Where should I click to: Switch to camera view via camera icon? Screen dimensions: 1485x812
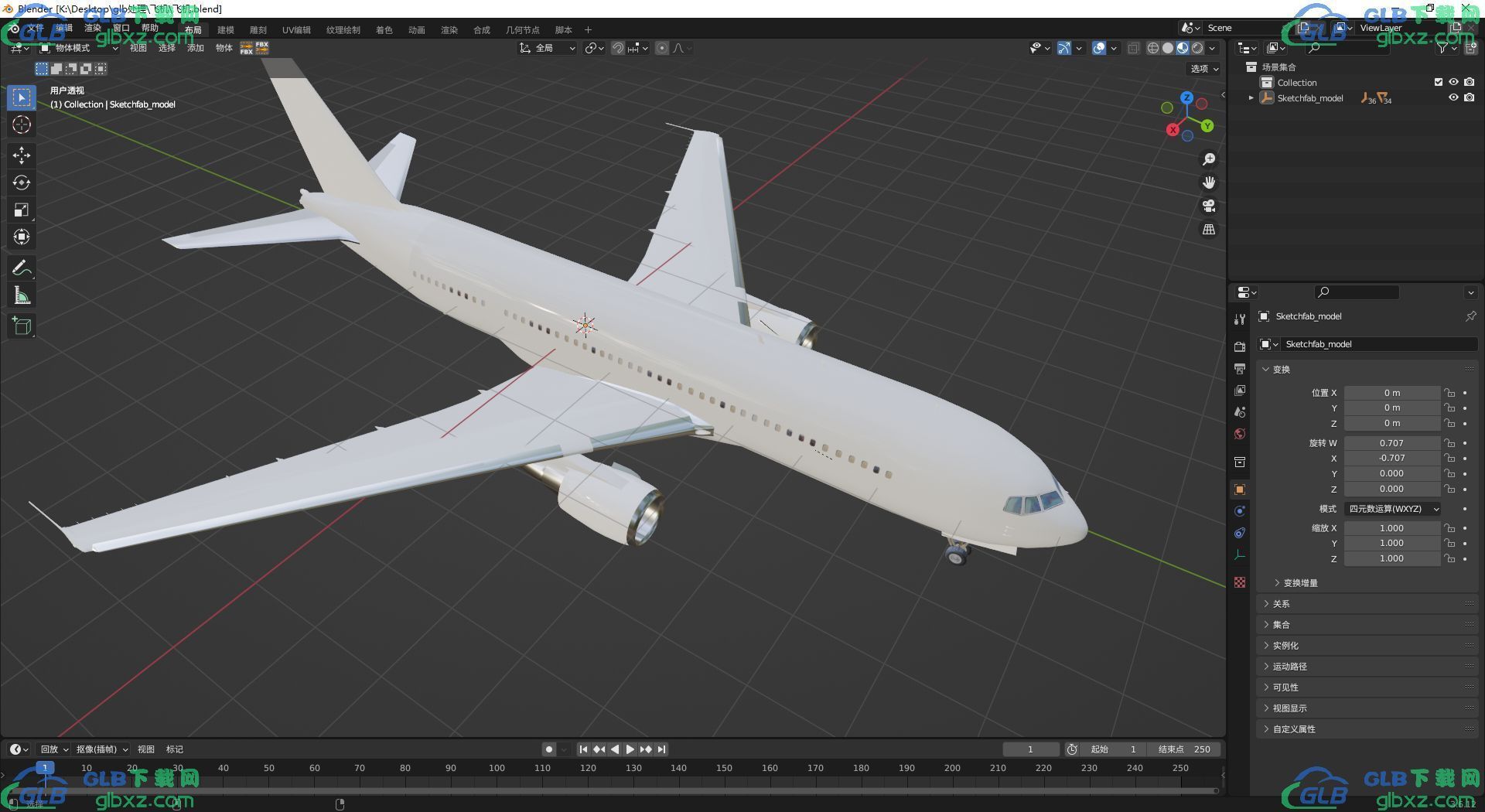click(1209, 206)
